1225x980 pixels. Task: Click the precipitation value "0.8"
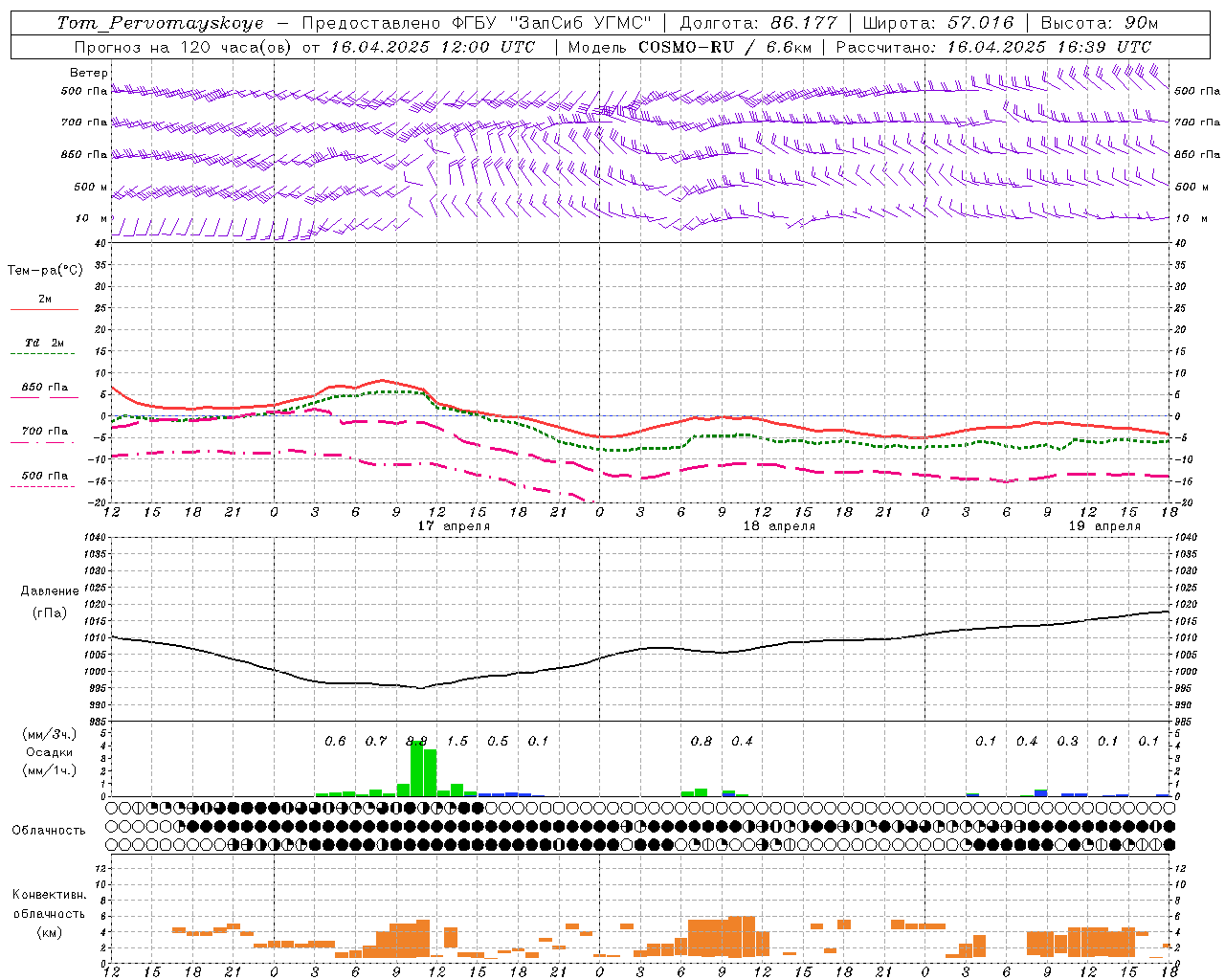point(702,741)
